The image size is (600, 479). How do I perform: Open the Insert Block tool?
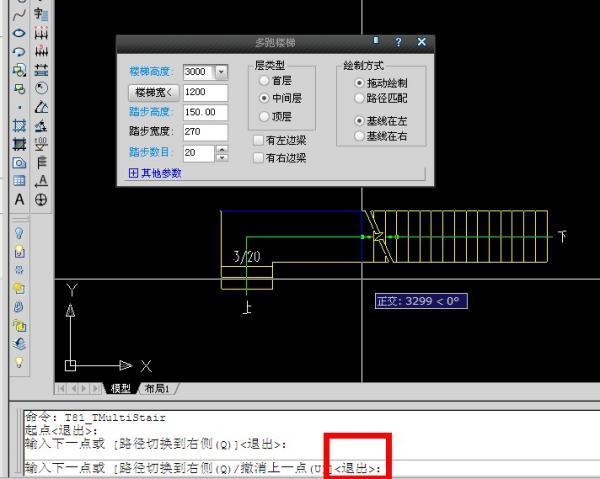(x=19, y=70)
